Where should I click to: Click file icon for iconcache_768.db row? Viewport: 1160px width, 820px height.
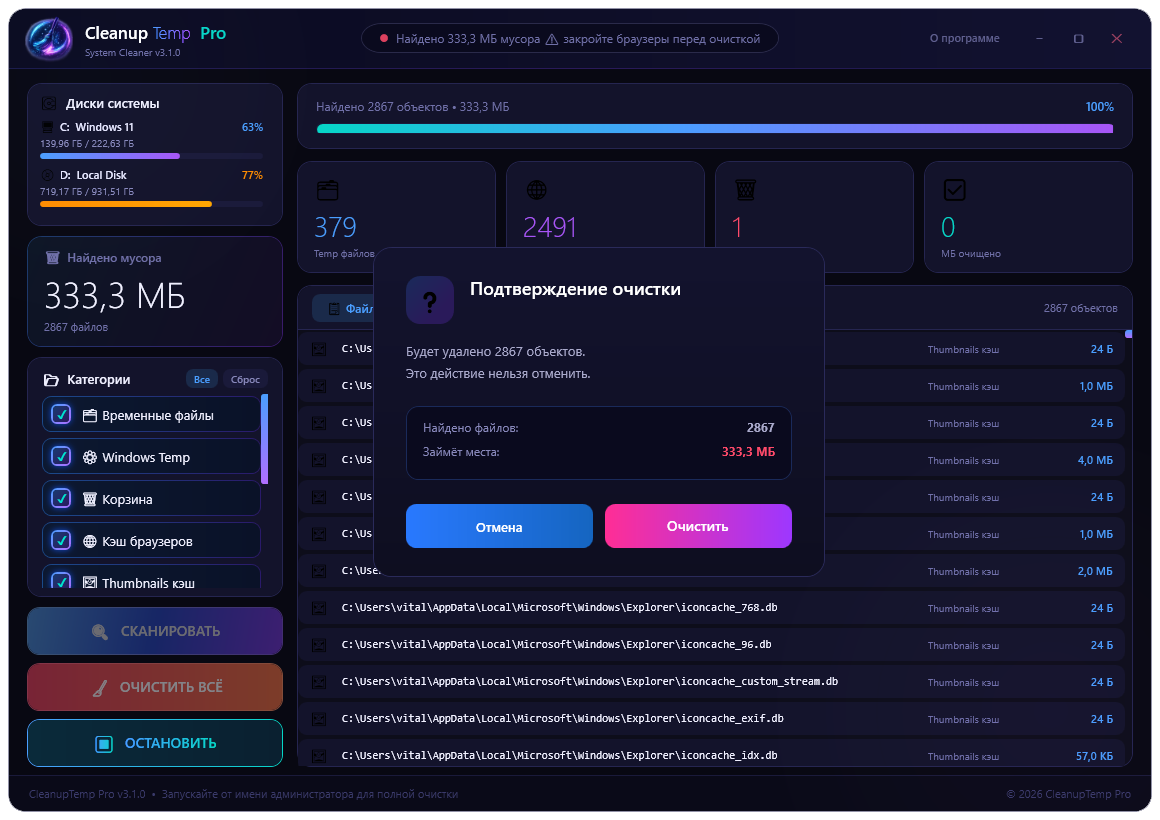pos(319,608)
